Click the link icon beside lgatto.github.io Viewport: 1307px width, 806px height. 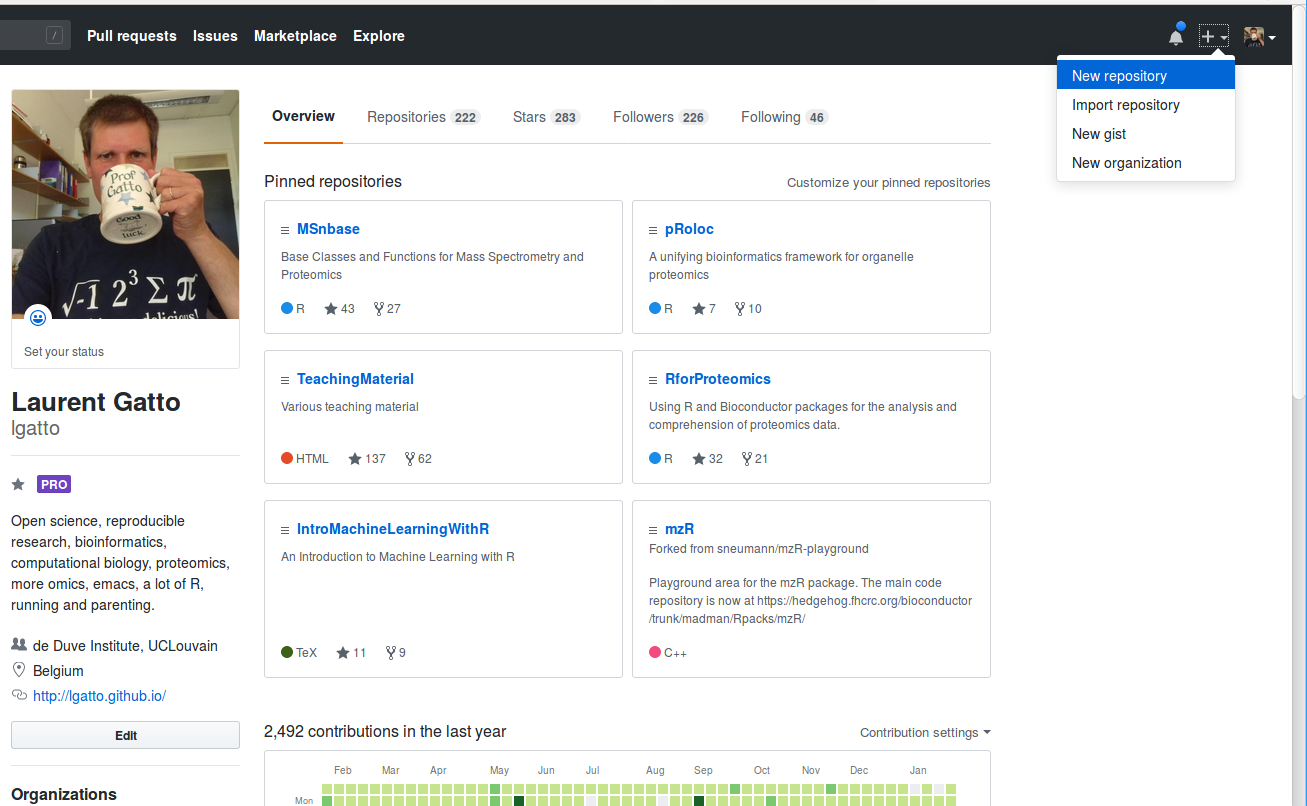17,695
